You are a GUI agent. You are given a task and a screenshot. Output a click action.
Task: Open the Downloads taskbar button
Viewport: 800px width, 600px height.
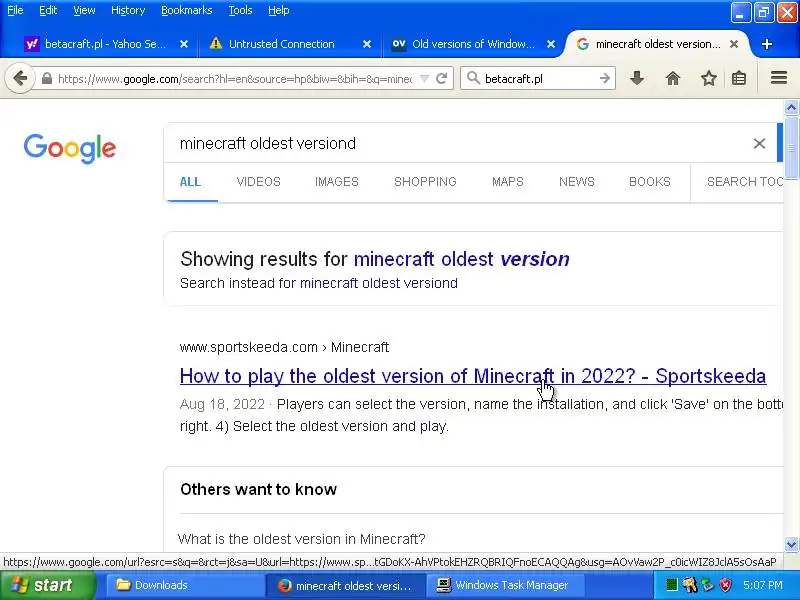click(185, 585)
